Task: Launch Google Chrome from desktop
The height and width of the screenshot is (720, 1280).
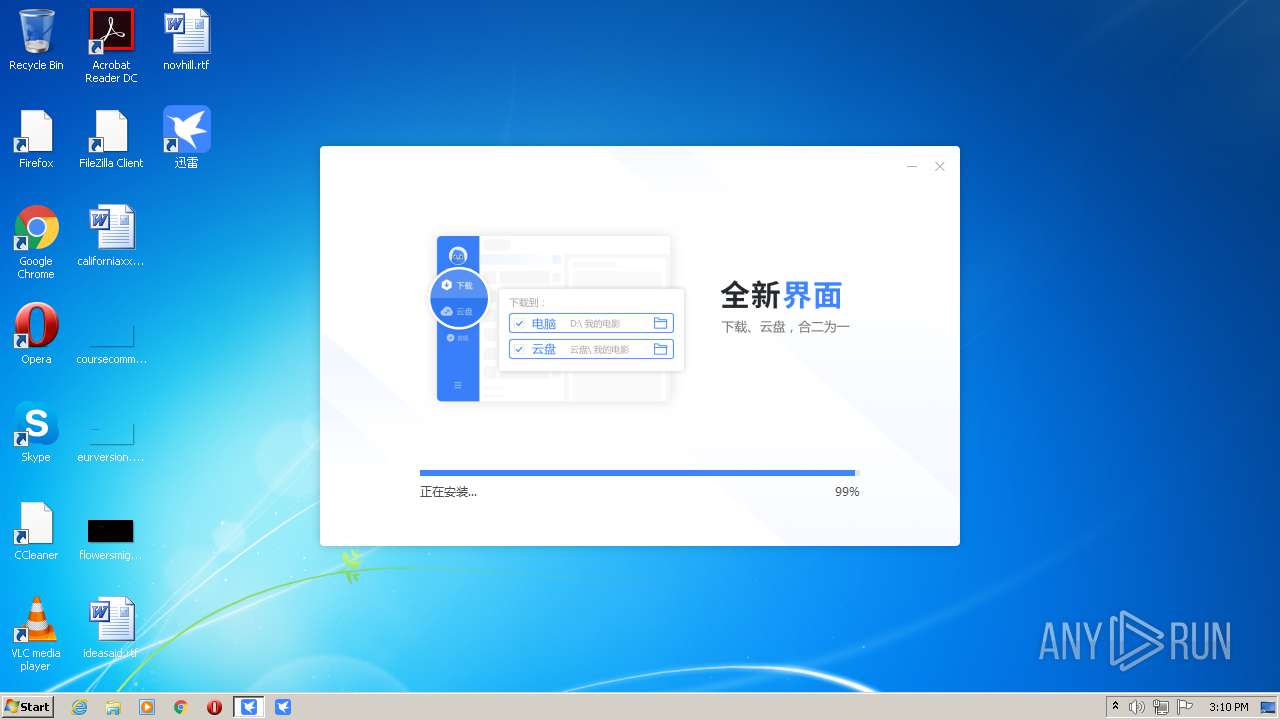Action: point(36,242)
